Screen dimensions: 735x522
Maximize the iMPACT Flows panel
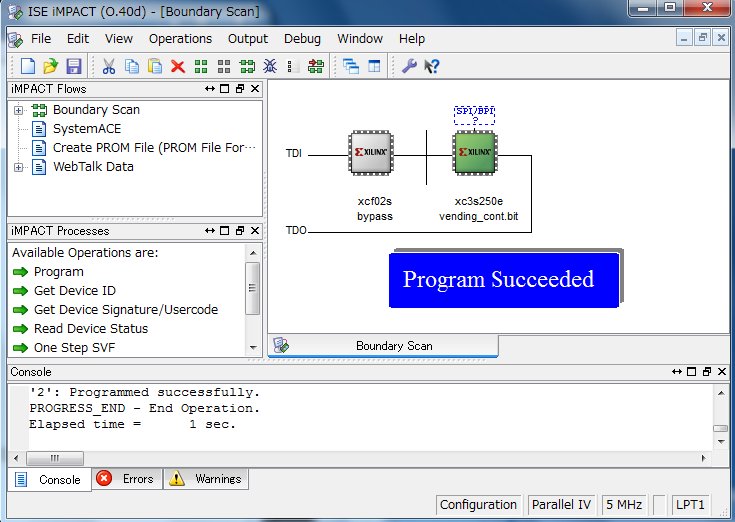(x=225, y=89)
